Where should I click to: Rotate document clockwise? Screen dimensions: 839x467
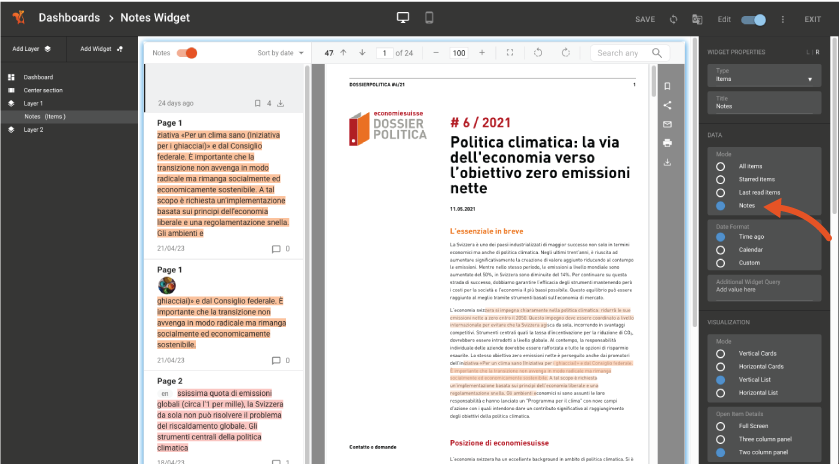click(x=566, y=52)
